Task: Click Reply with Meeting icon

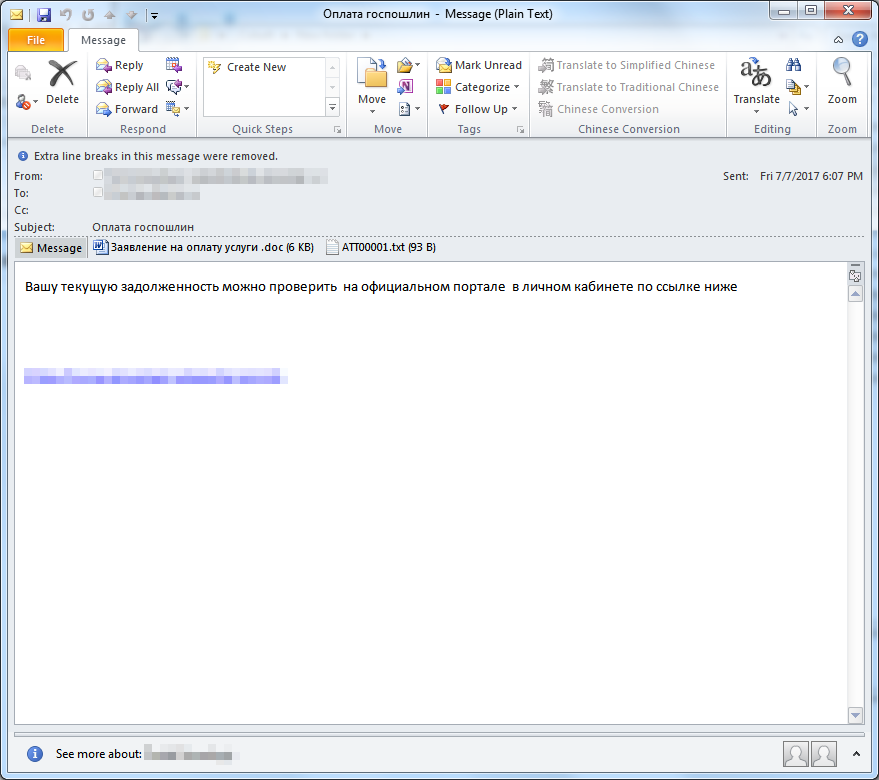Action: 174,65
